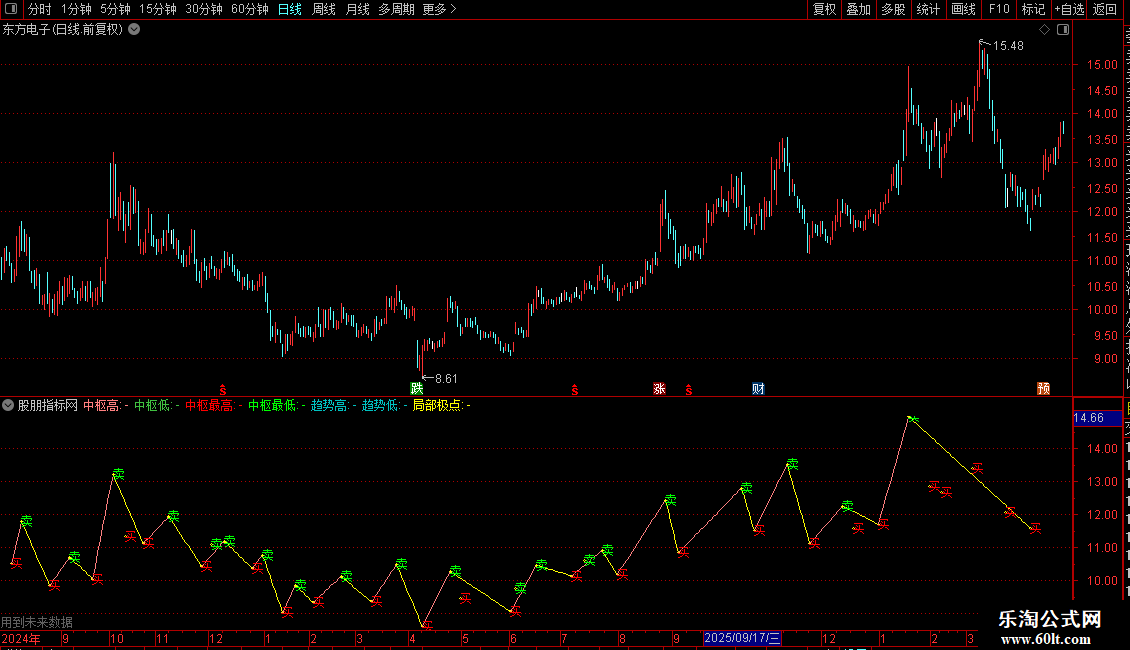Click the 2025/09/17/三 date marker
Screen dimensions: 1130x650
[742, 638]
